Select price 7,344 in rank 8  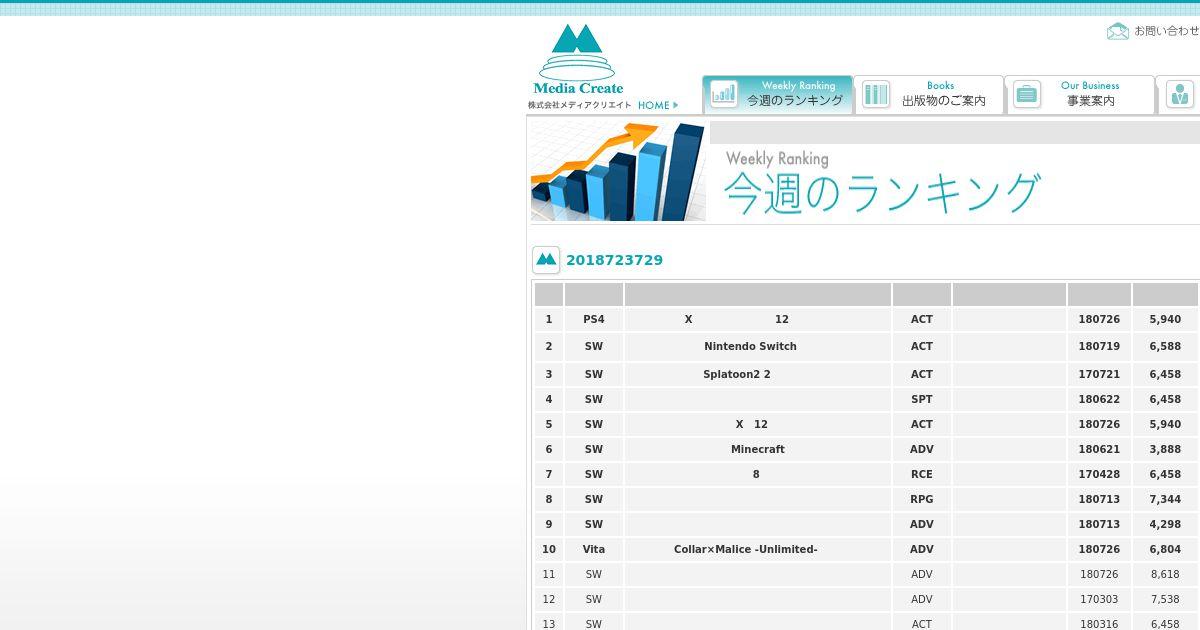[x=1166, y=499]
